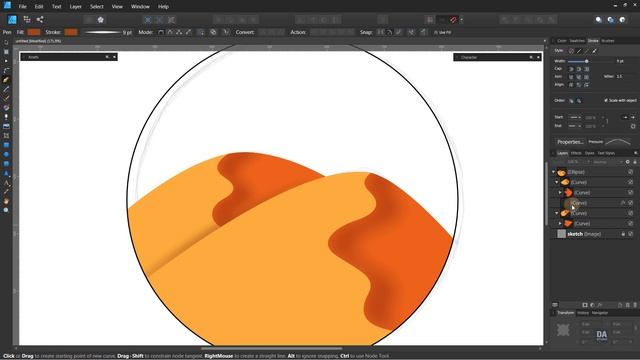
Task: Collapse the Ellipse layer group
Action: 553,172
